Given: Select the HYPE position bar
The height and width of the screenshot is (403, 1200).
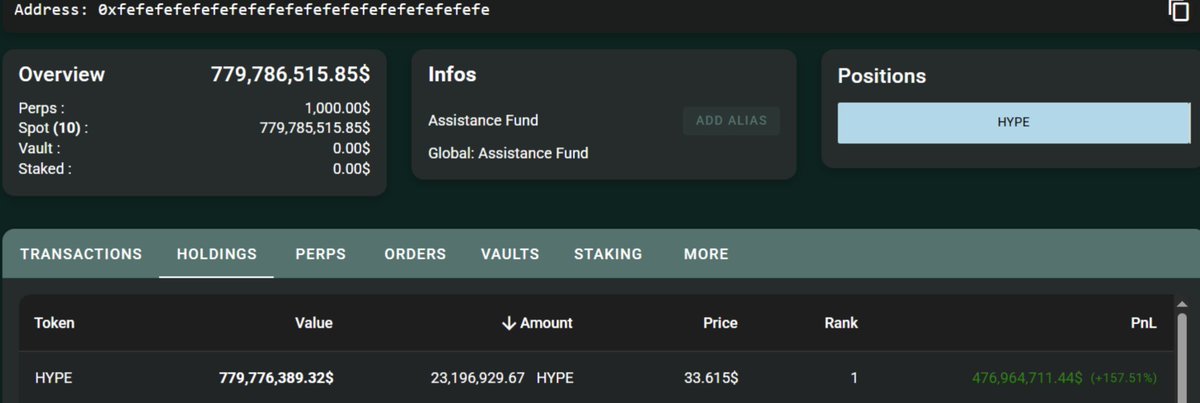Looking at the screenshot, I should 1013,122.
